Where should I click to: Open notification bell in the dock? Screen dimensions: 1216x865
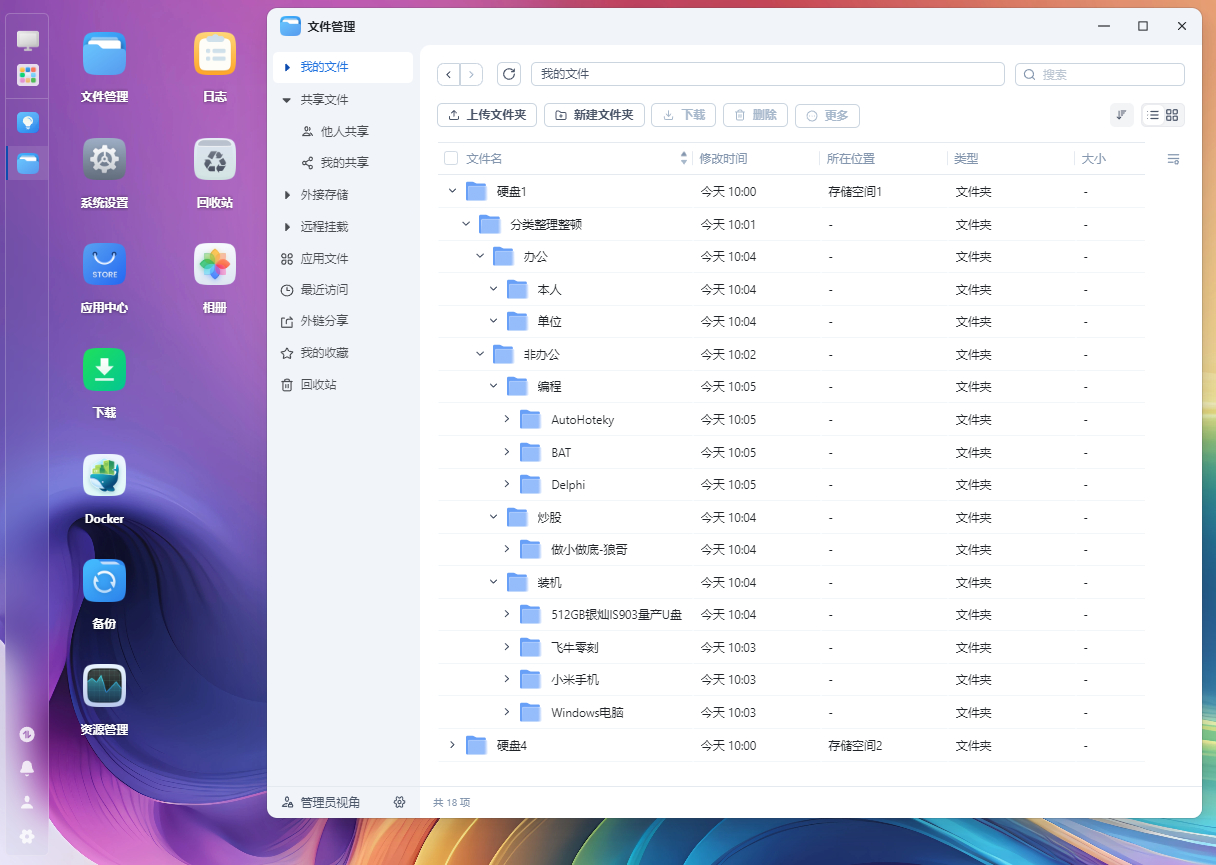(27, 768)
